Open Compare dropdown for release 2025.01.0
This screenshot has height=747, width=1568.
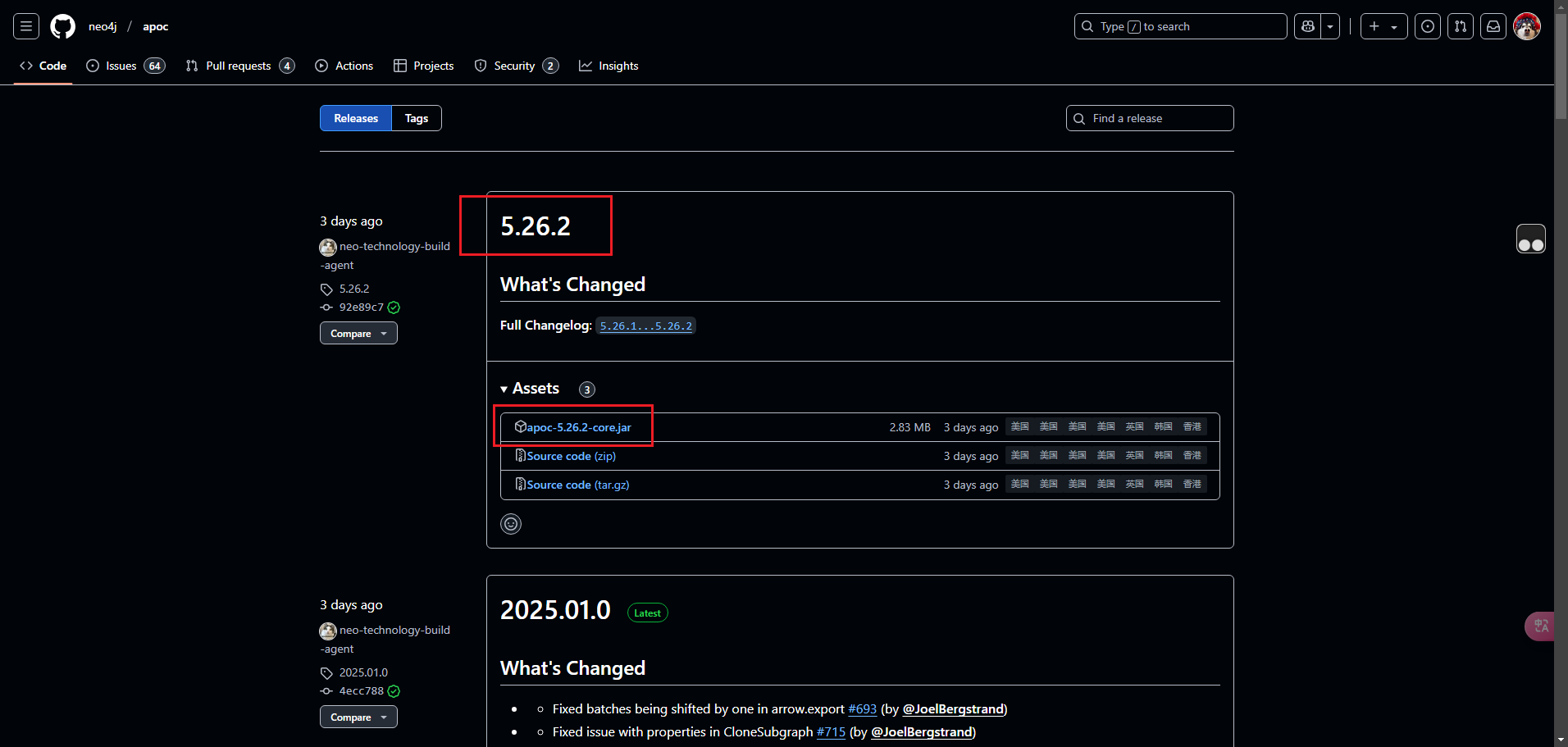pyautogui.click(x=358, y=717)
